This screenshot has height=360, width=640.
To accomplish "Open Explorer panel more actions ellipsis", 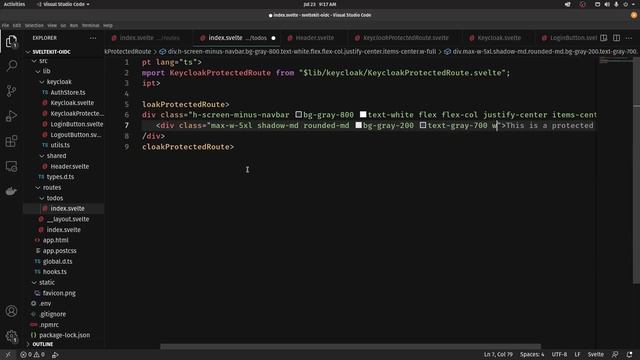I will (x=93, y=38).
